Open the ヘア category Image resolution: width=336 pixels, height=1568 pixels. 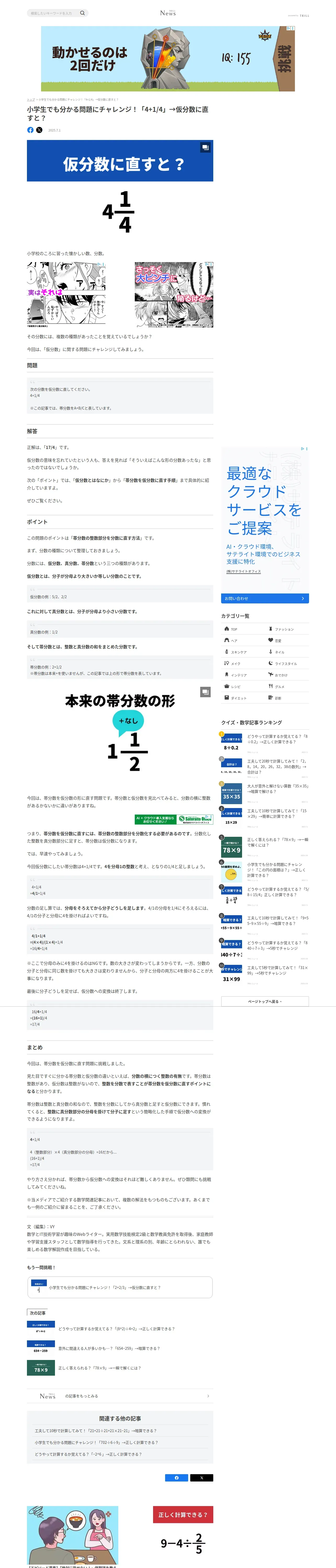point(243,640)
